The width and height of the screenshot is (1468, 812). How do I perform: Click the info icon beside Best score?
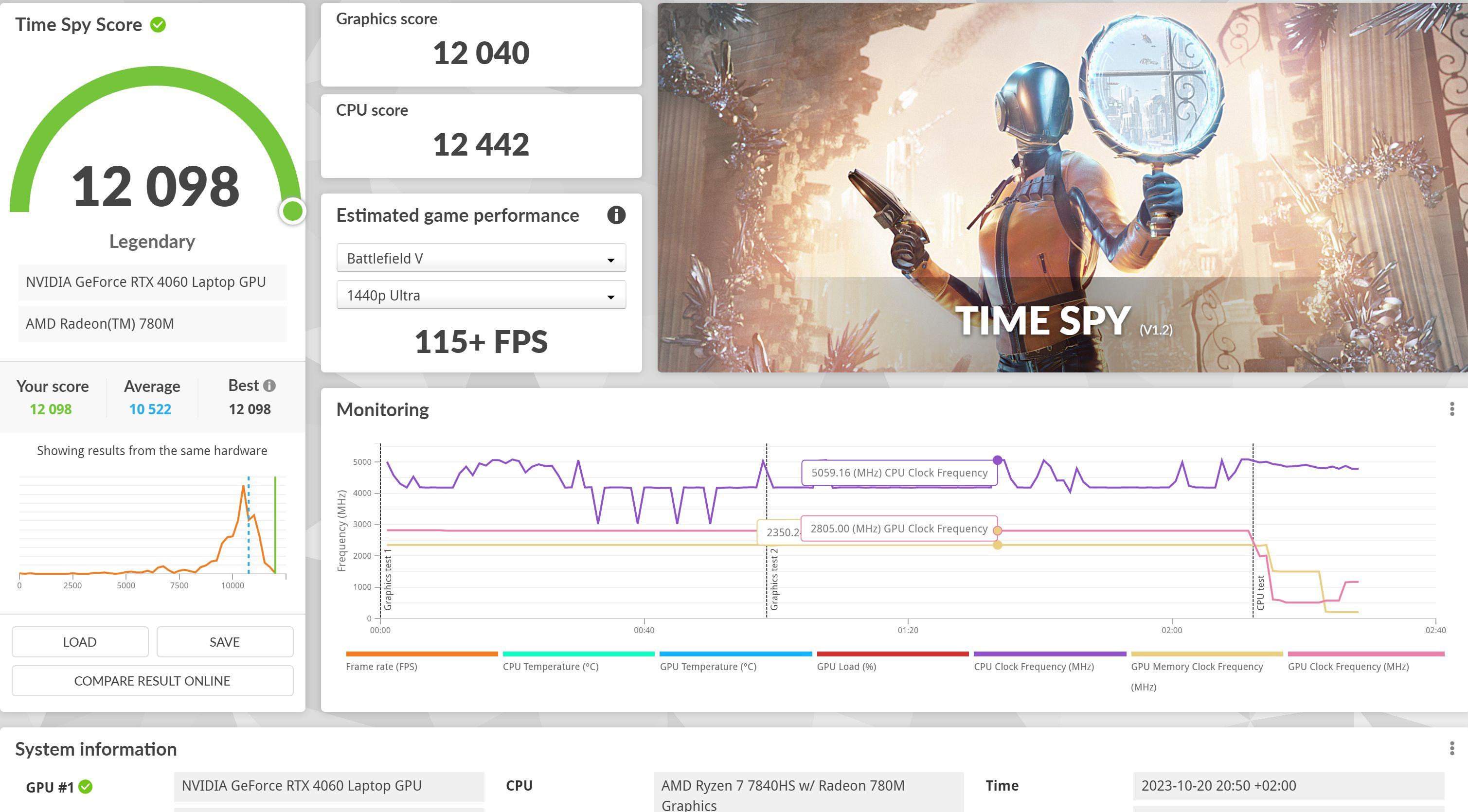point(269,386)
